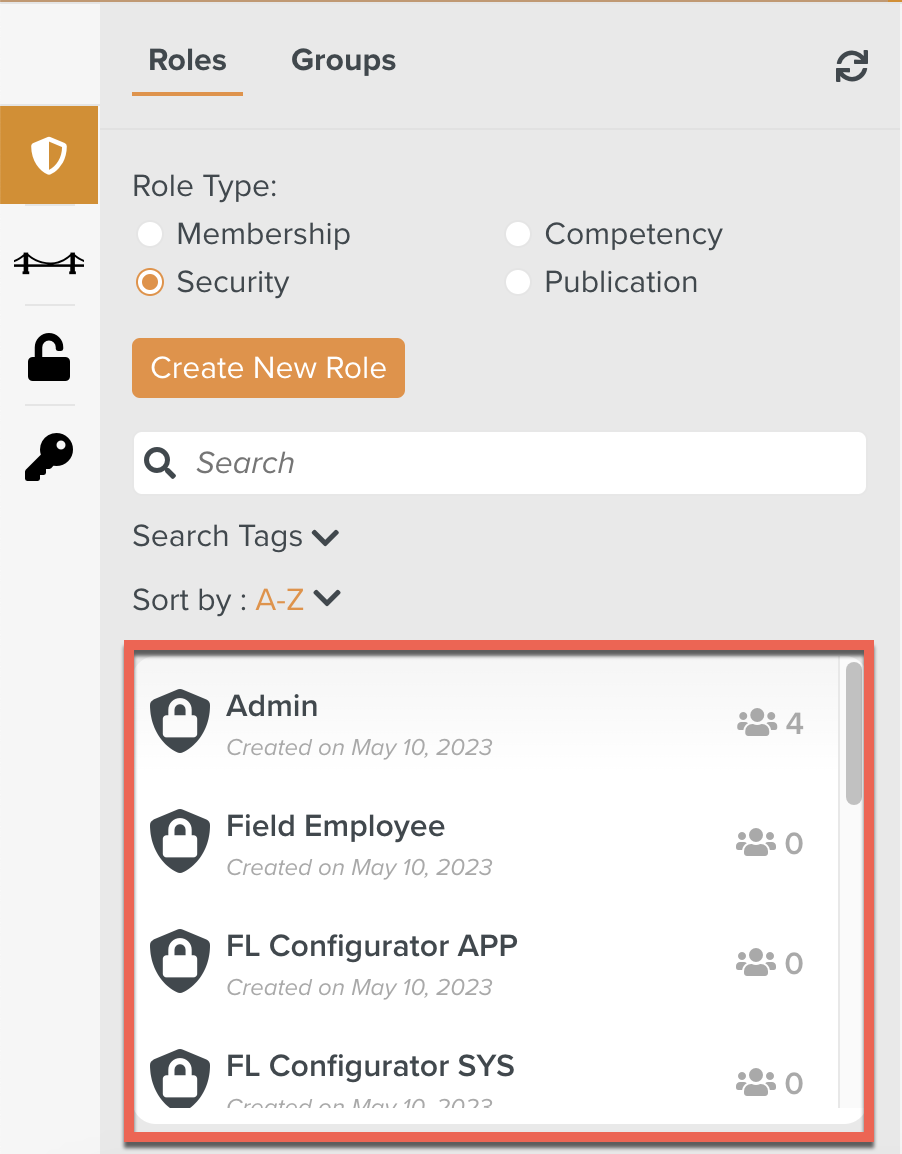
Task: Switch to the Roles tab
Action: tap(187, 61)
